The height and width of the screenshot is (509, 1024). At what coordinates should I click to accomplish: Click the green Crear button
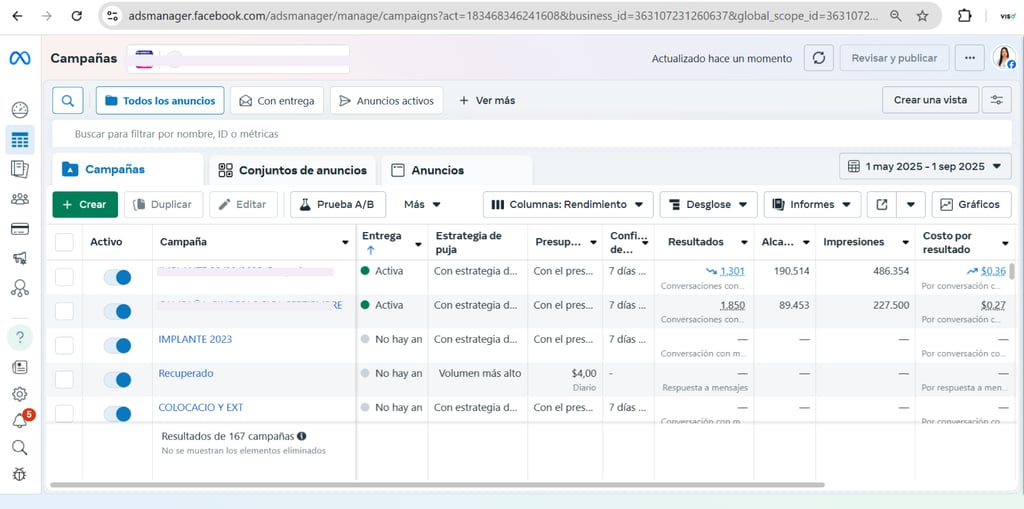[x=85, y=205]
